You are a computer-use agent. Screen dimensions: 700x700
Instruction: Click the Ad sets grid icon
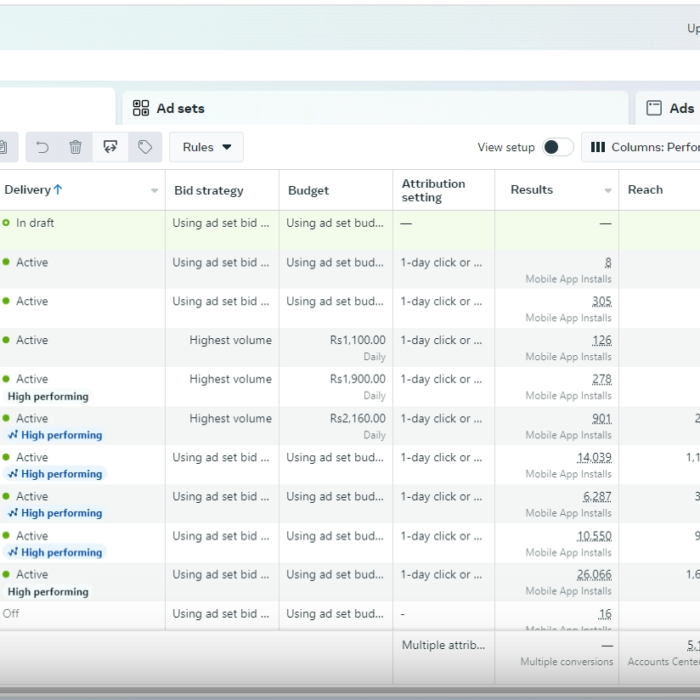coord(141,108)
